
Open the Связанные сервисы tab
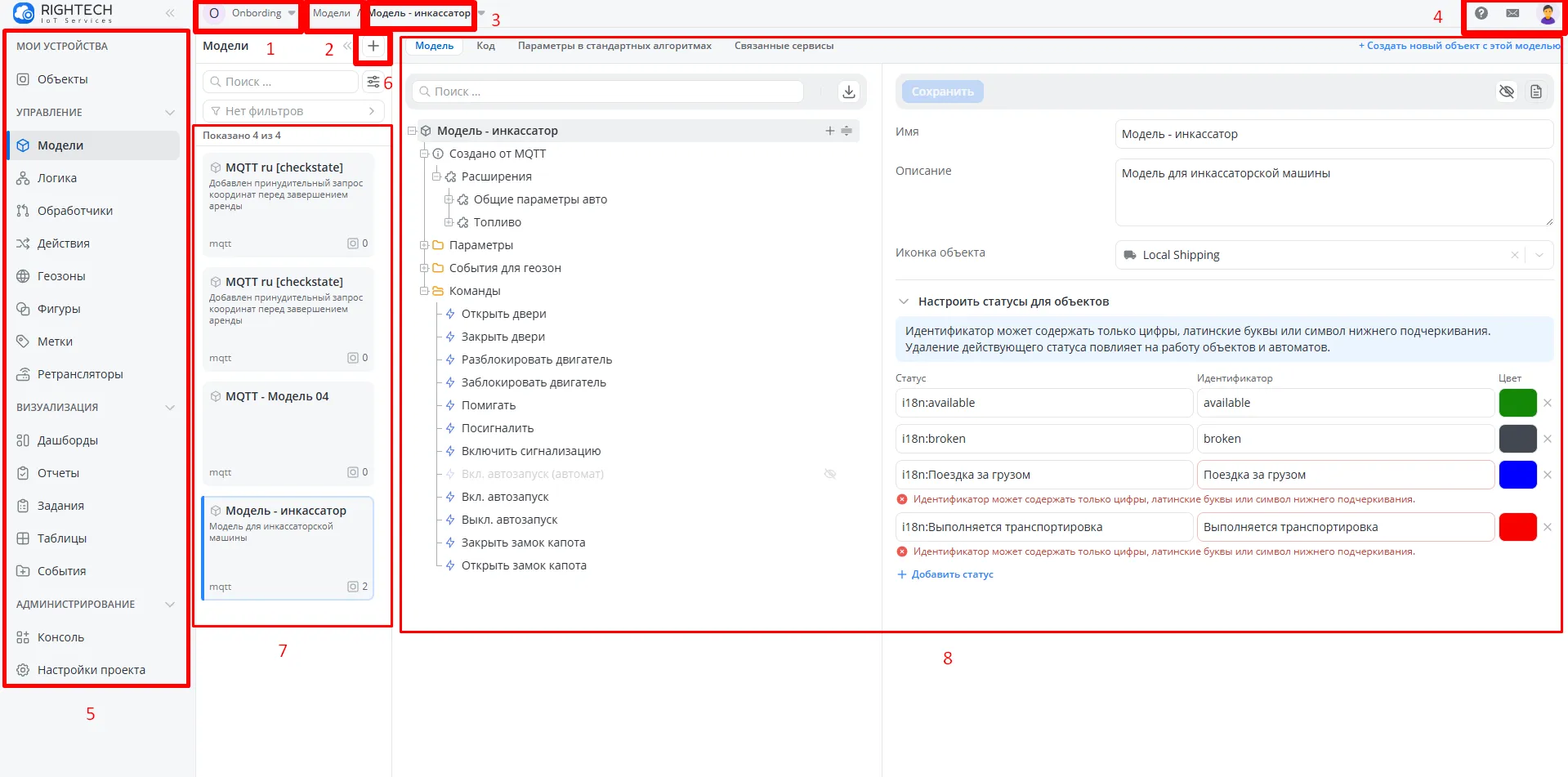click(784, 46)
